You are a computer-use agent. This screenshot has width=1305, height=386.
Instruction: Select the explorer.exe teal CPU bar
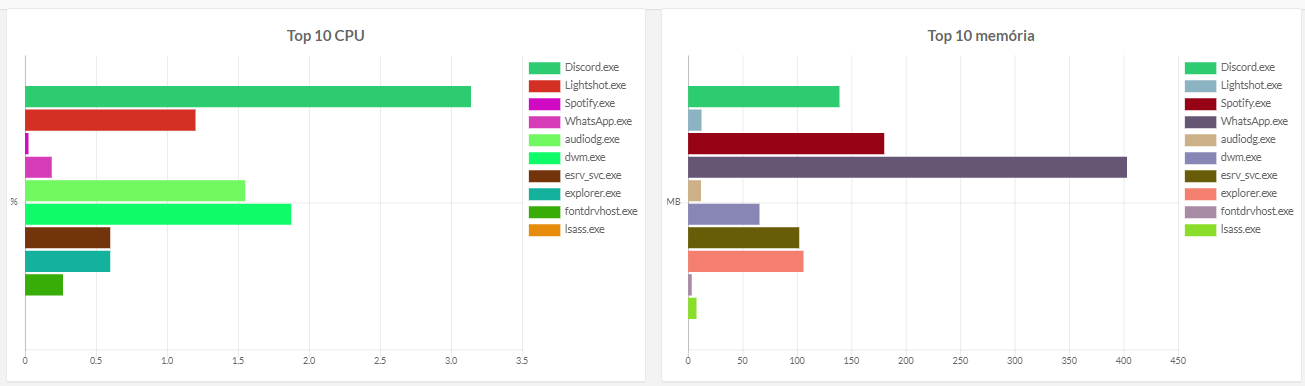67,261
